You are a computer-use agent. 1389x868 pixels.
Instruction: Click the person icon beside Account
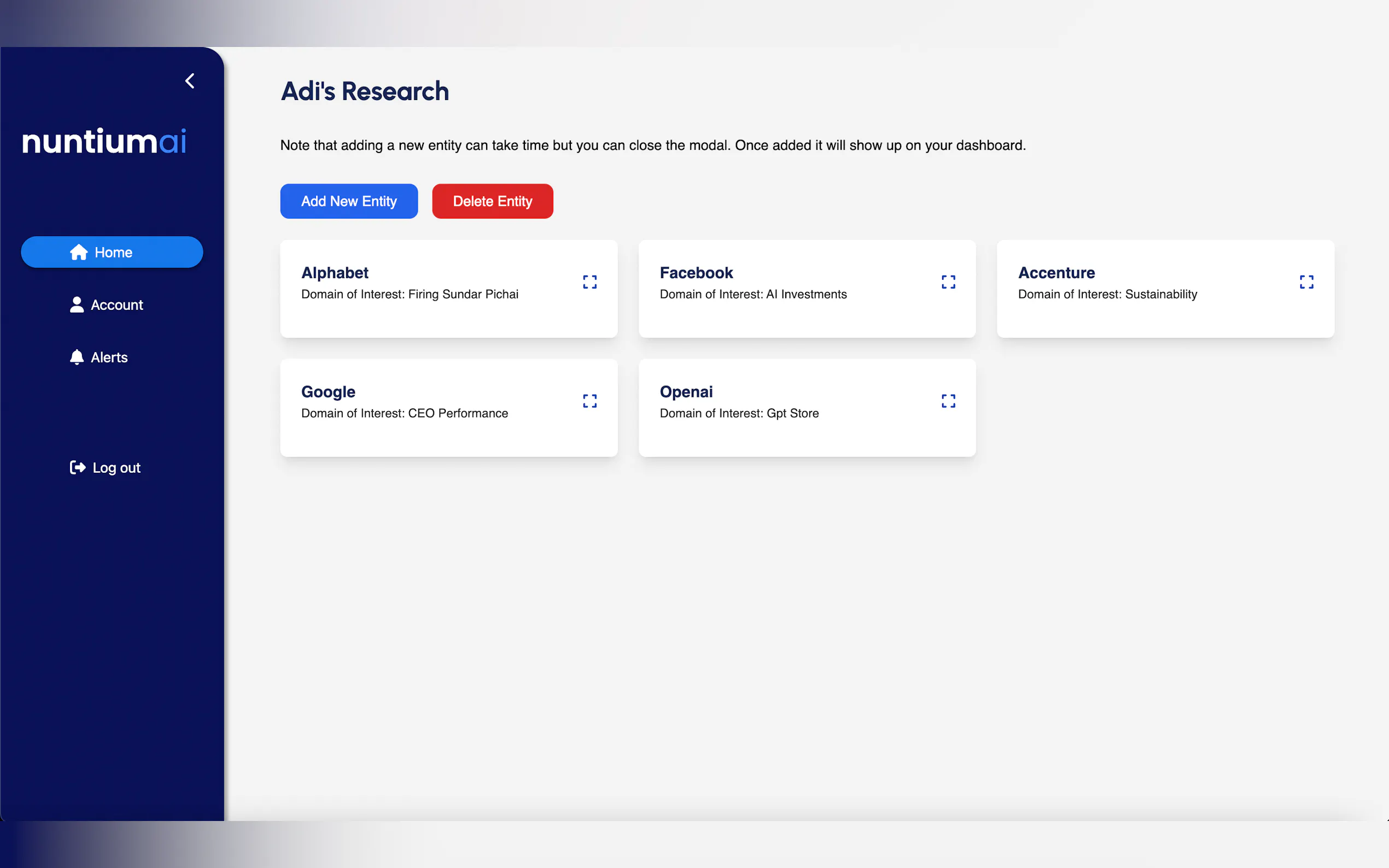coord(77,305)
